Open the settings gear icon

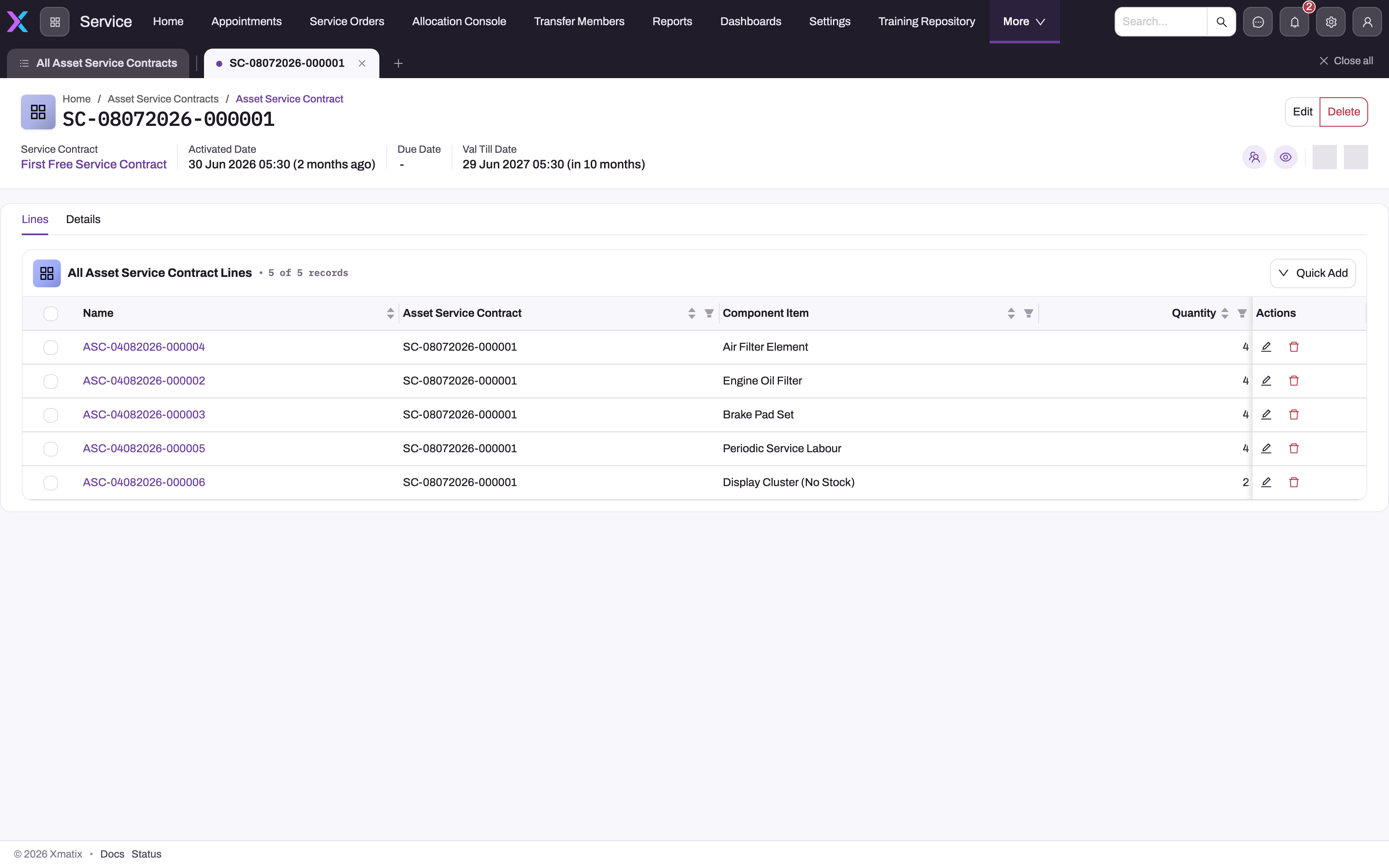click(x=1331, y=22)
